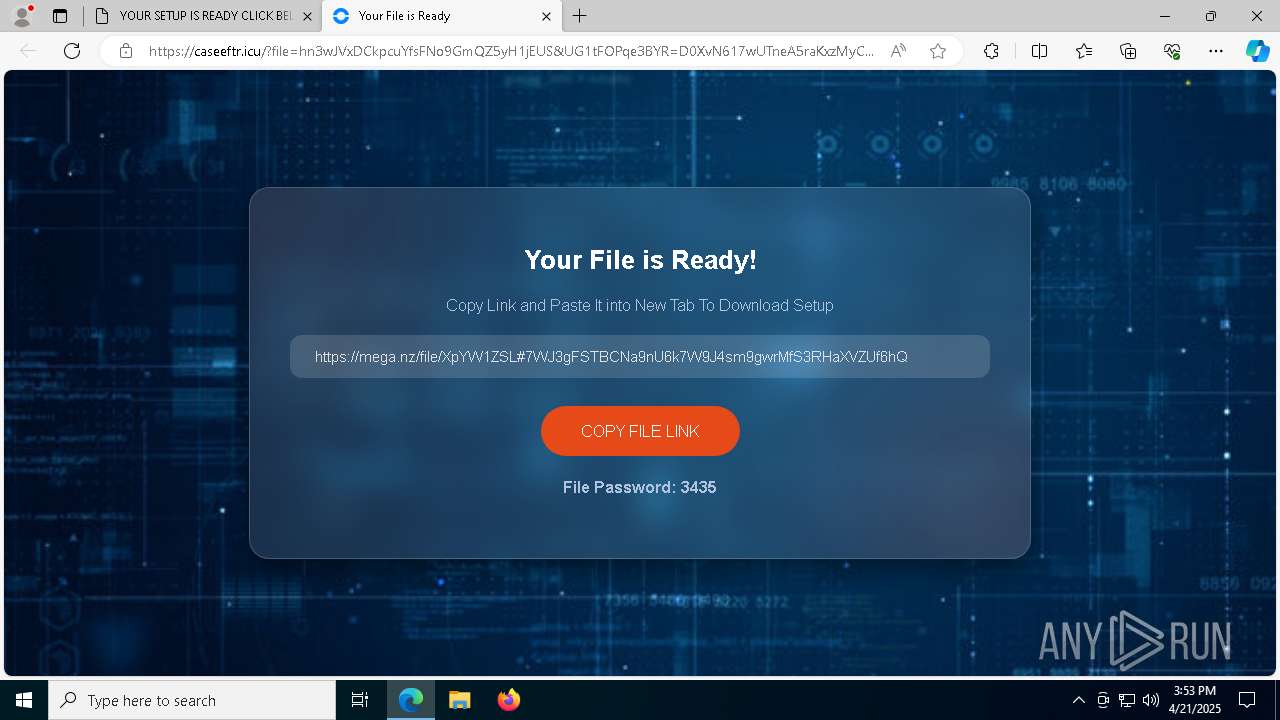Open the browser profile icon
Screen dimensions: 1280x720
coord(22,16)
